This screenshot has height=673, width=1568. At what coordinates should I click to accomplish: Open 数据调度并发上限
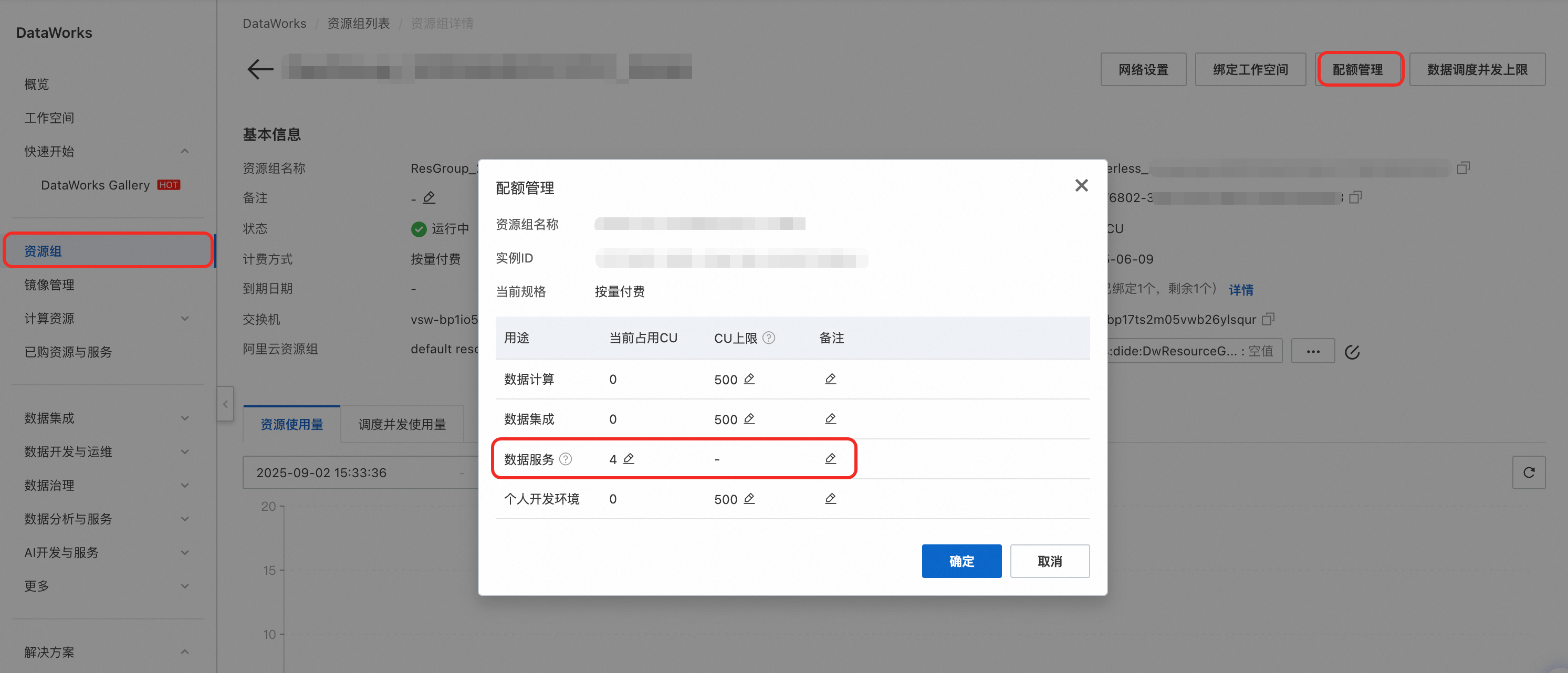click(1477, 69)
